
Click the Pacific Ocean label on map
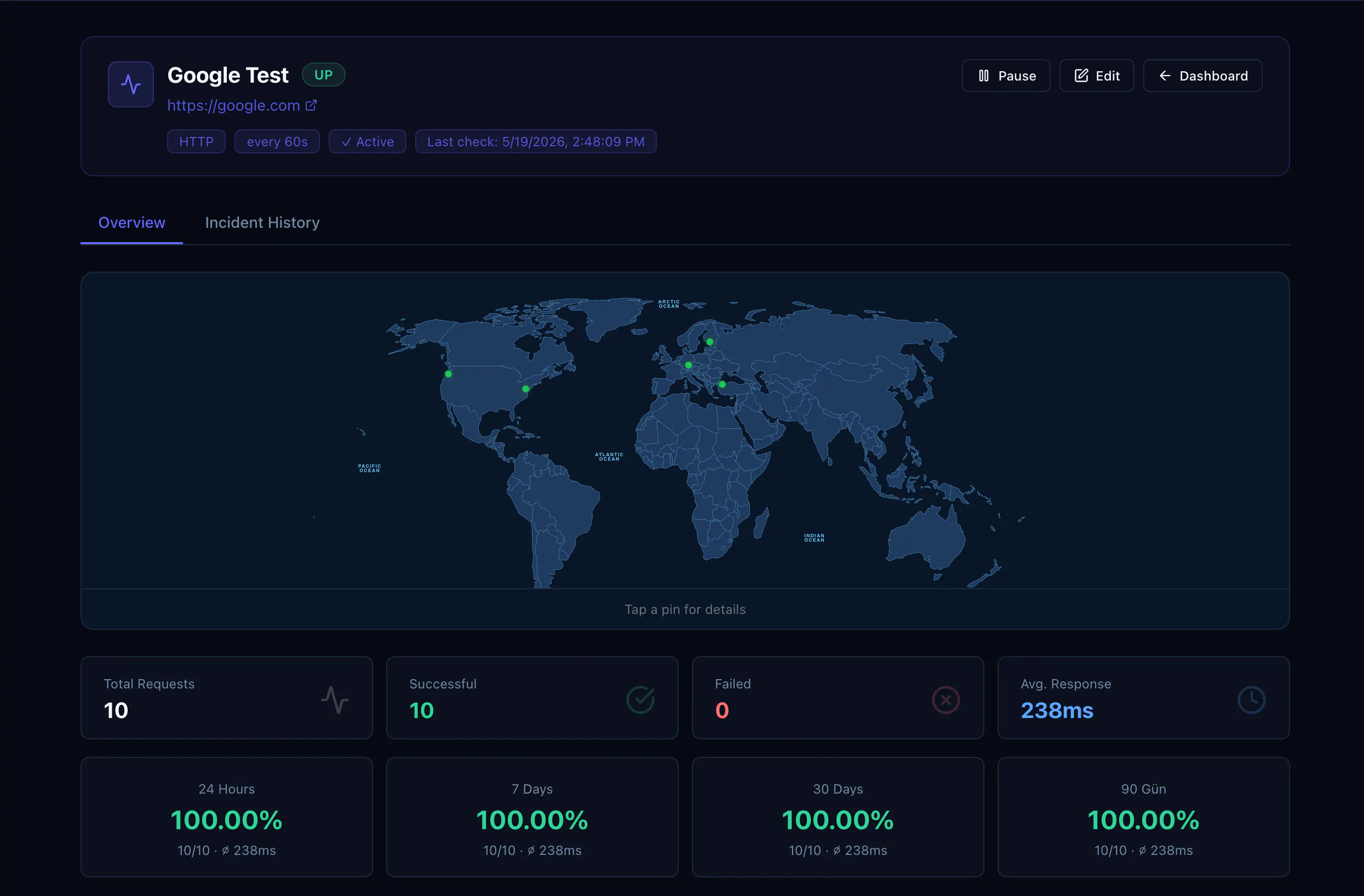[x=369, y=468]
